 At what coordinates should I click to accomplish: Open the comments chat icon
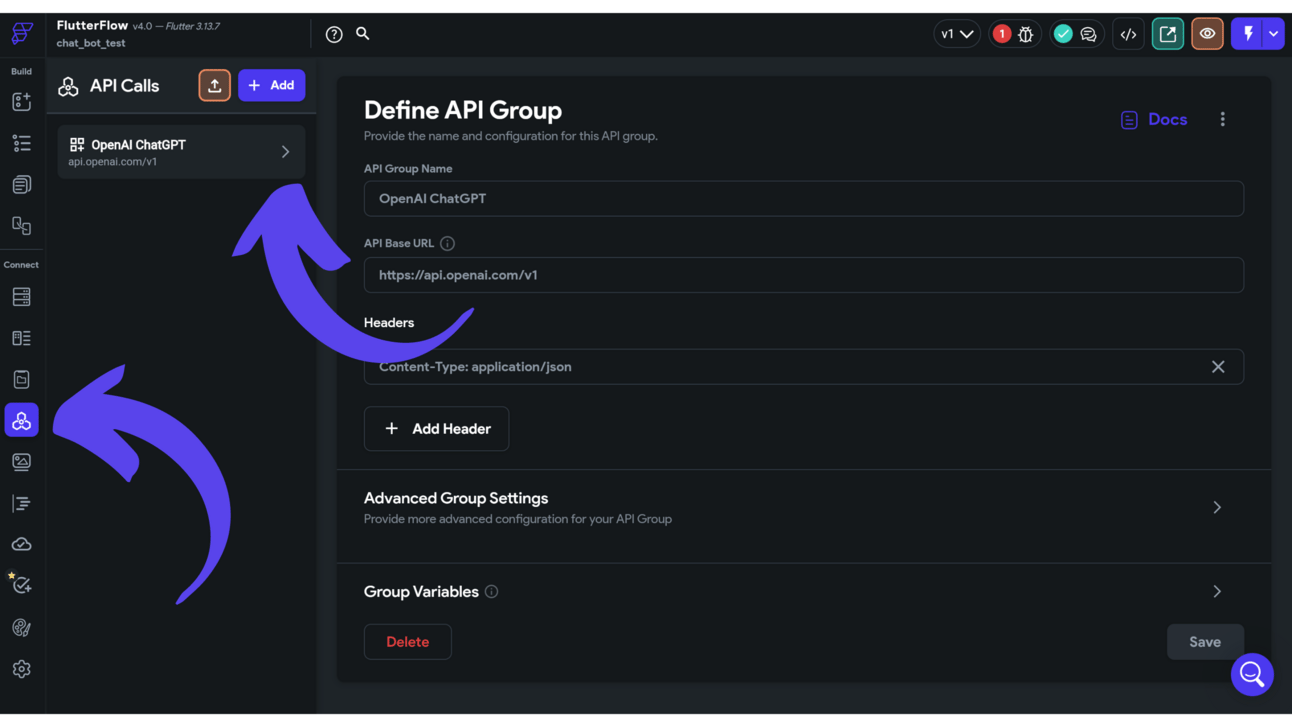pos(1089,34)
